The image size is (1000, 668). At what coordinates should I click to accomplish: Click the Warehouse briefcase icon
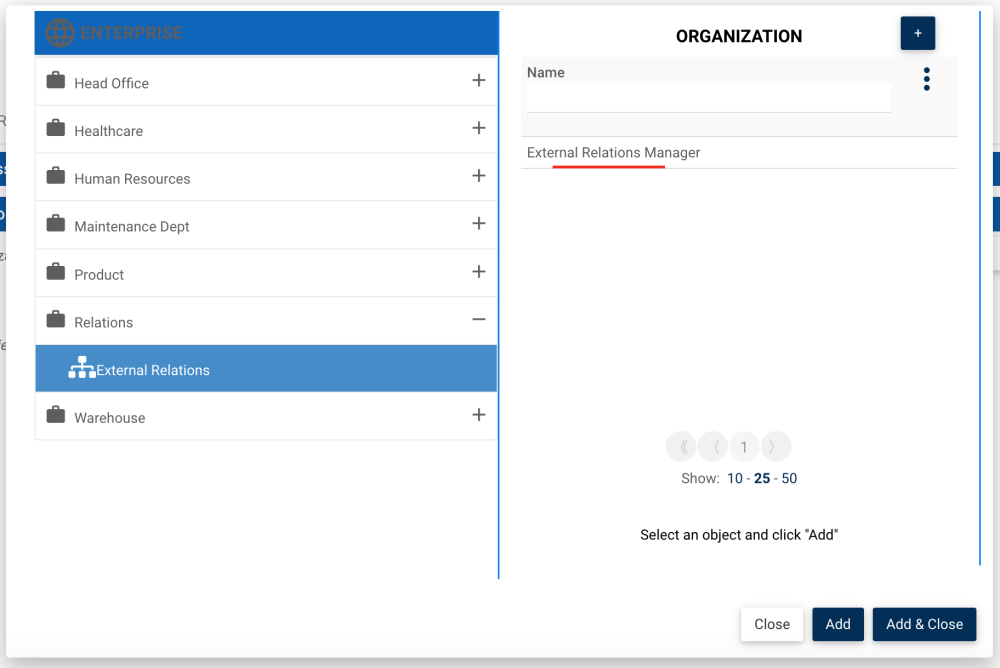pos(56,415)
